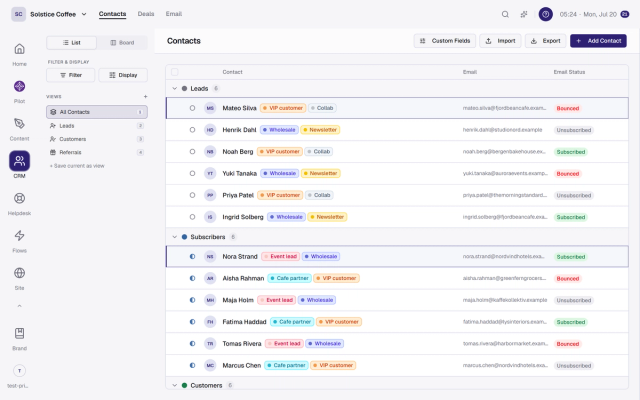Select the Ingrid Solberg row circle
This screenshot has height=400, width=640.
tap(192, 217)
